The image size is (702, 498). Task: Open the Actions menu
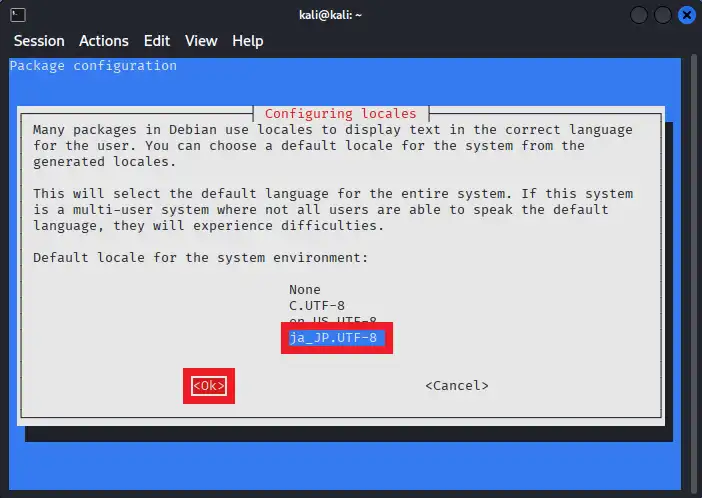click(x=104, y=41)
